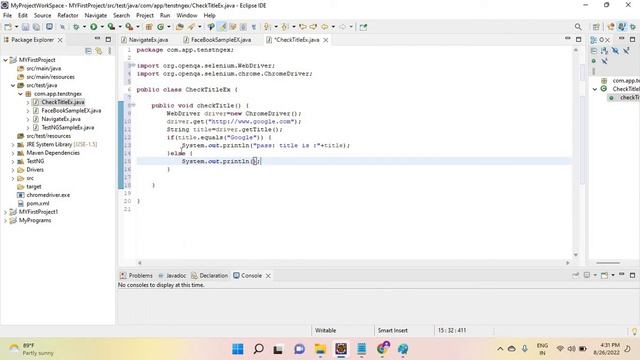Click the External Tools run icon
The width and height of the screenshot is (640, 360).
(x=129, y=27)
